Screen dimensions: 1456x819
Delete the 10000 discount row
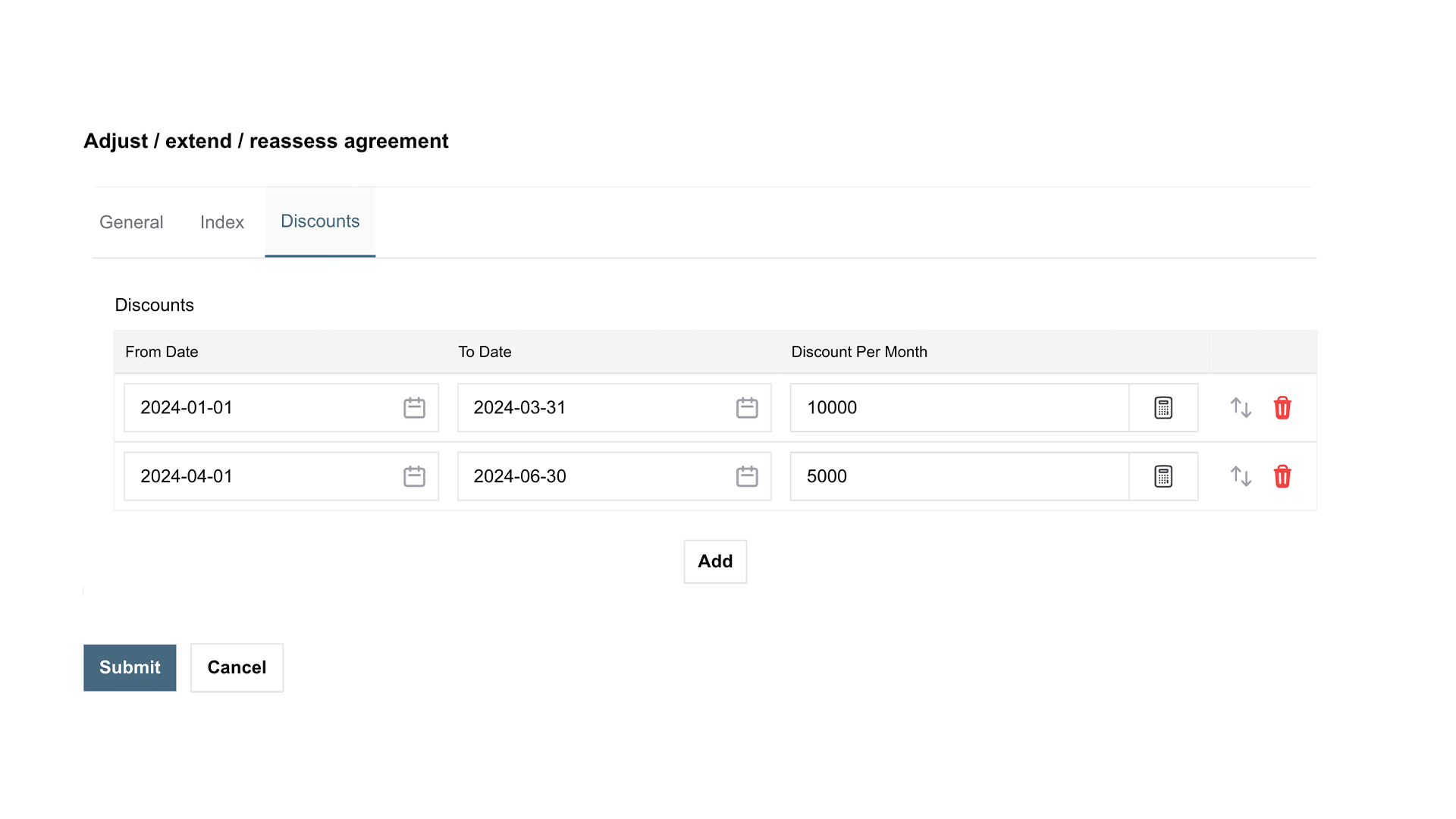coord(1282,408)
